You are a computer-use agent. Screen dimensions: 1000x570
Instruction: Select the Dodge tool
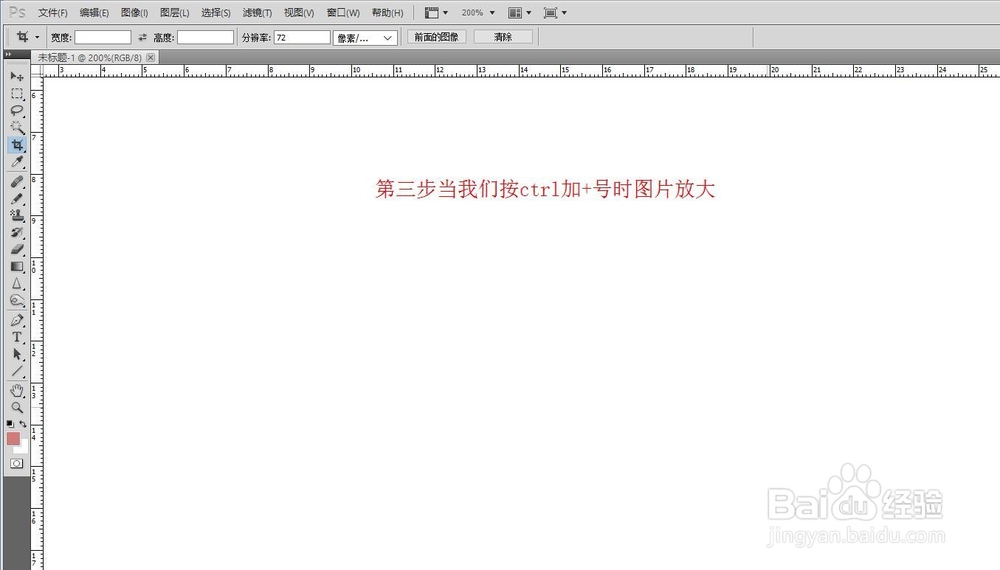pos(17,301)
